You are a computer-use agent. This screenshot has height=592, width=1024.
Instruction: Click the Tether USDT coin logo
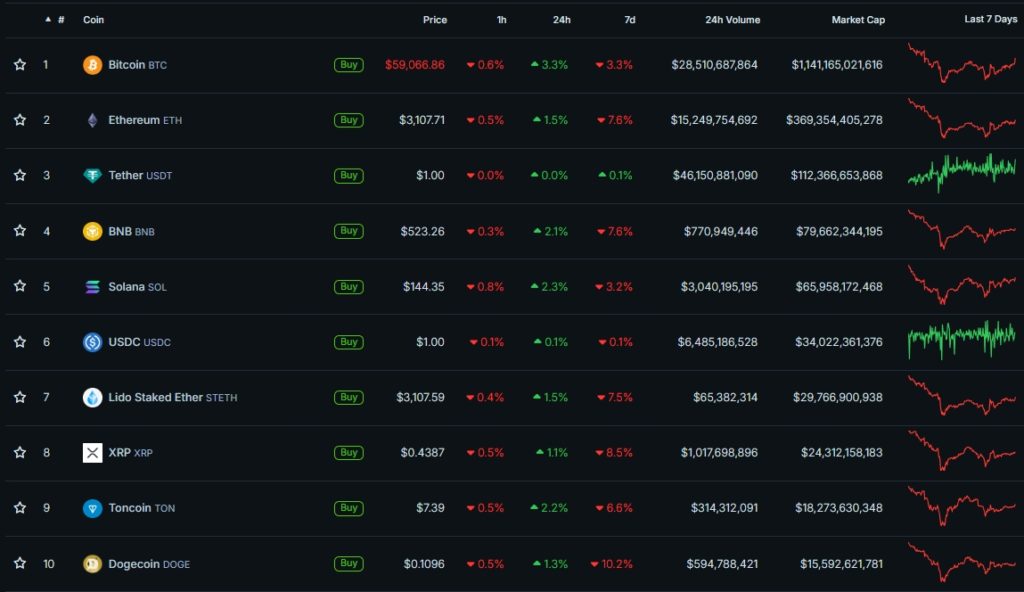tap(91, 175)
